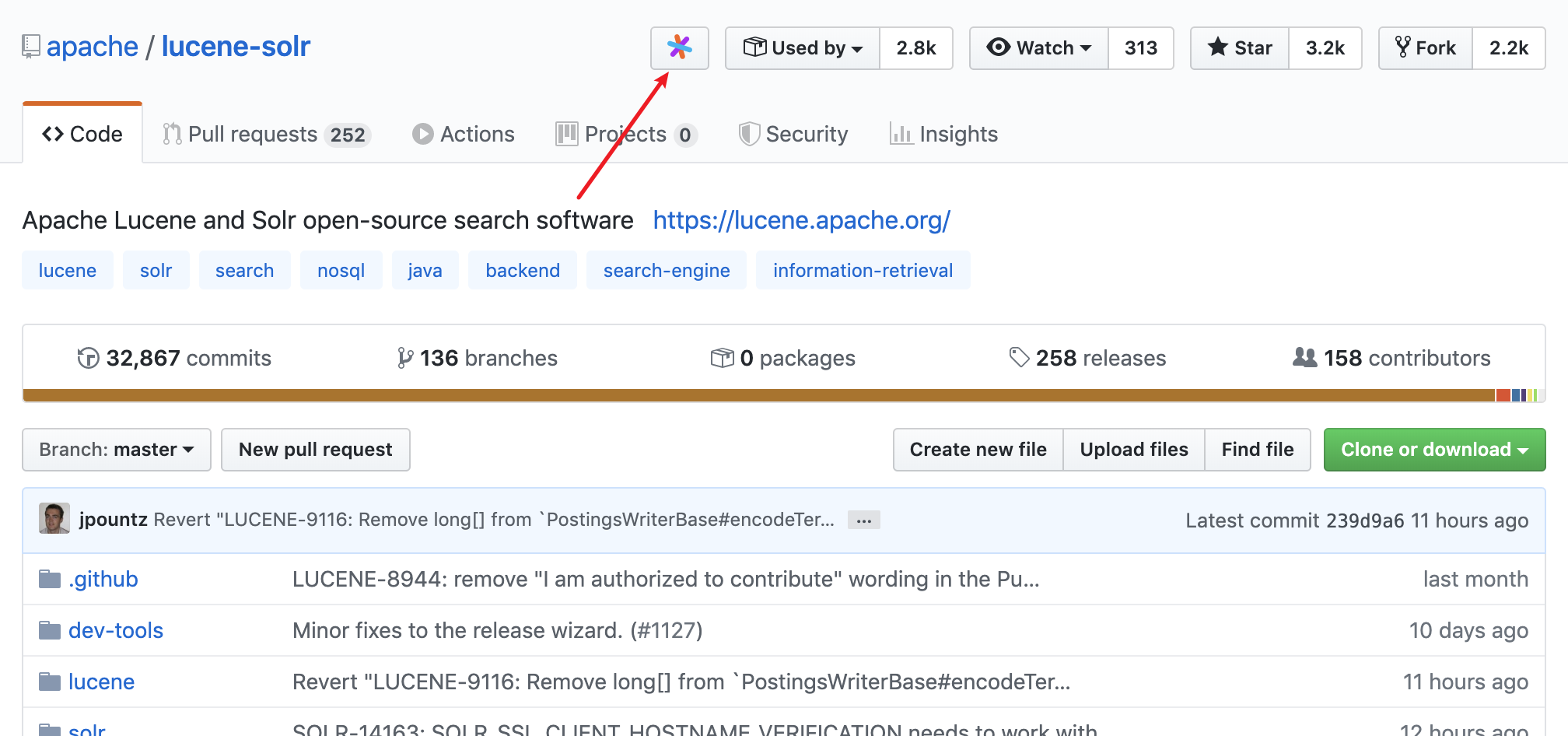The image size is (1568, 736).
Task: Open the #1127 pull request reference
Action: [667, 630]
